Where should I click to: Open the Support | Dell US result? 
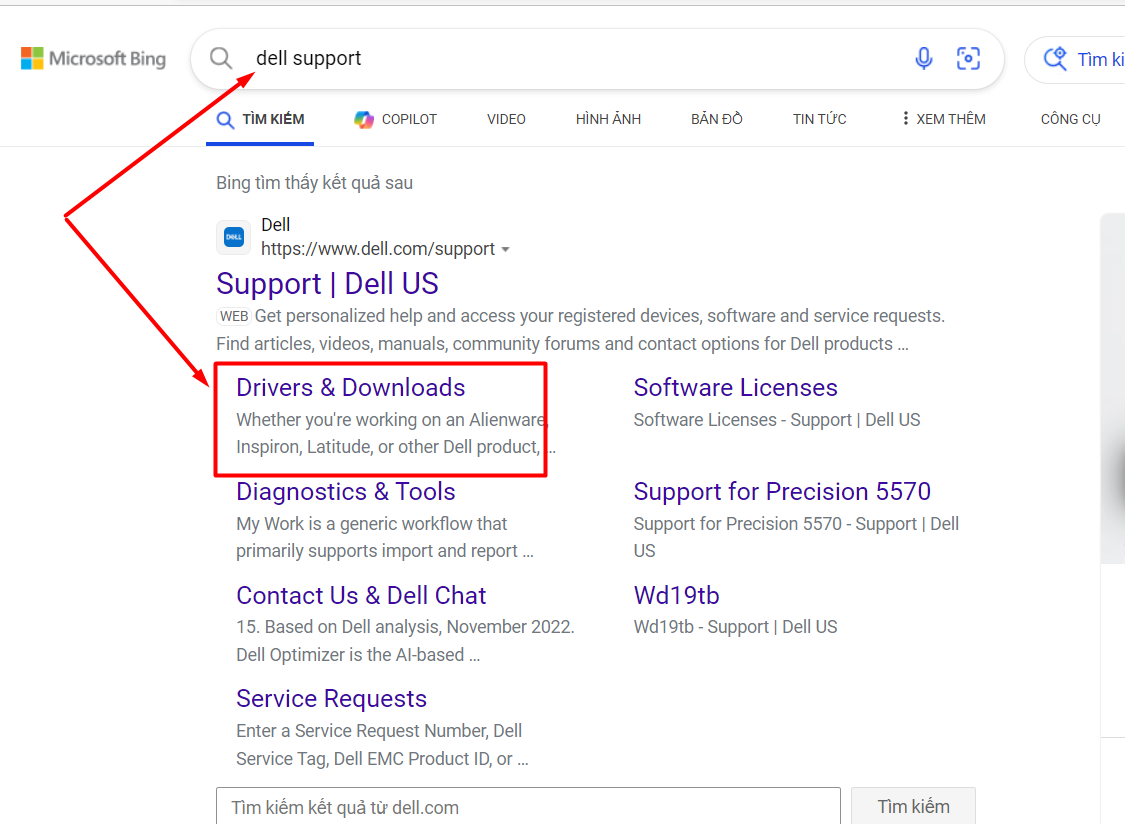327,284
